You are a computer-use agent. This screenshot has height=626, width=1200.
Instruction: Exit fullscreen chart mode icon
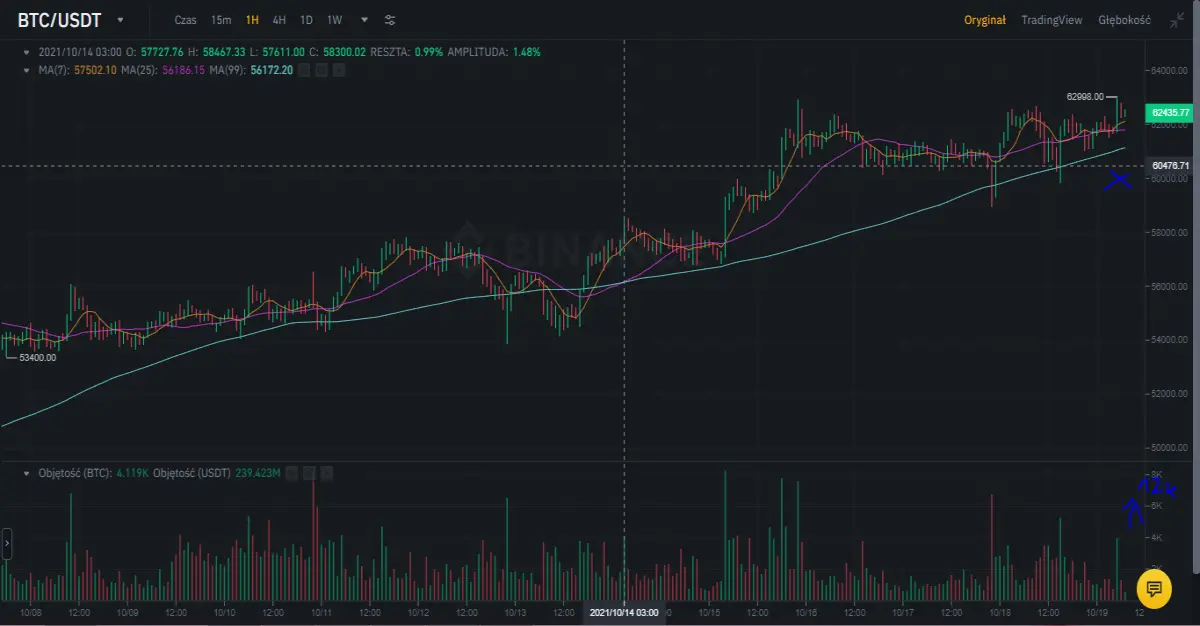[x=1176, y=20]
